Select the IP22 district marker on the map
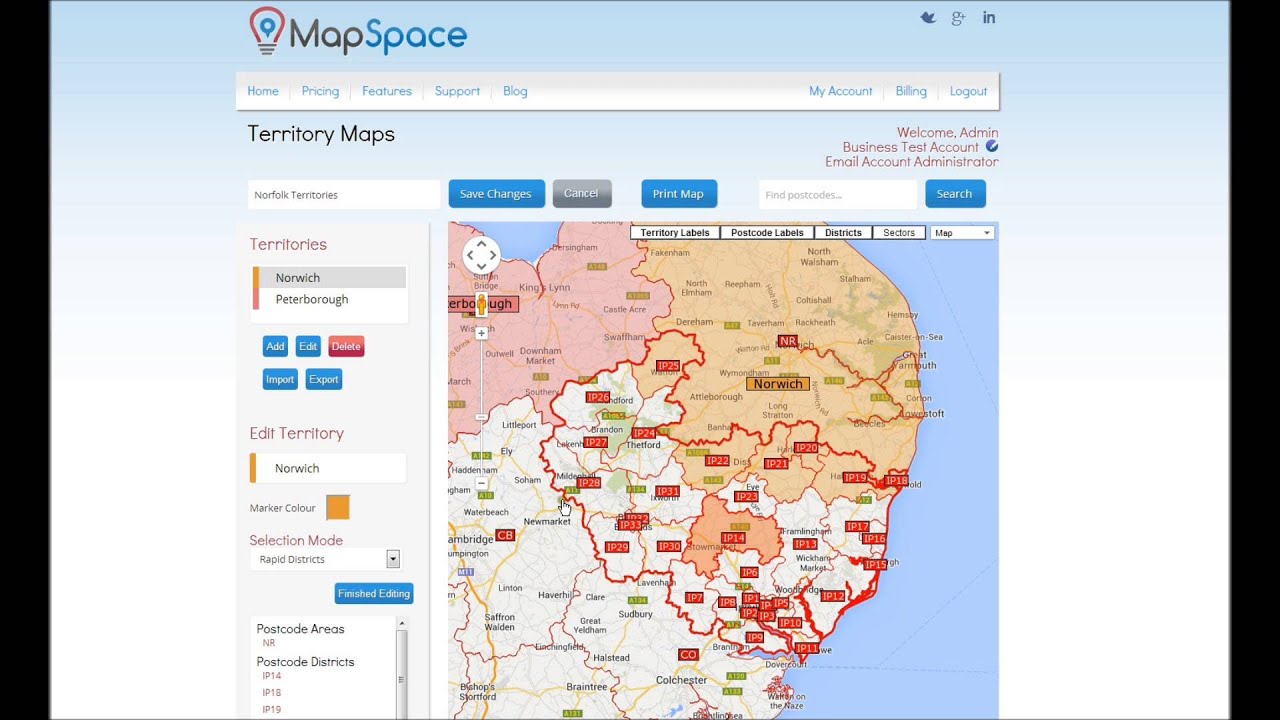Image resolution: width=1280 pixels, height=720 pixels. tap(717, 461)
